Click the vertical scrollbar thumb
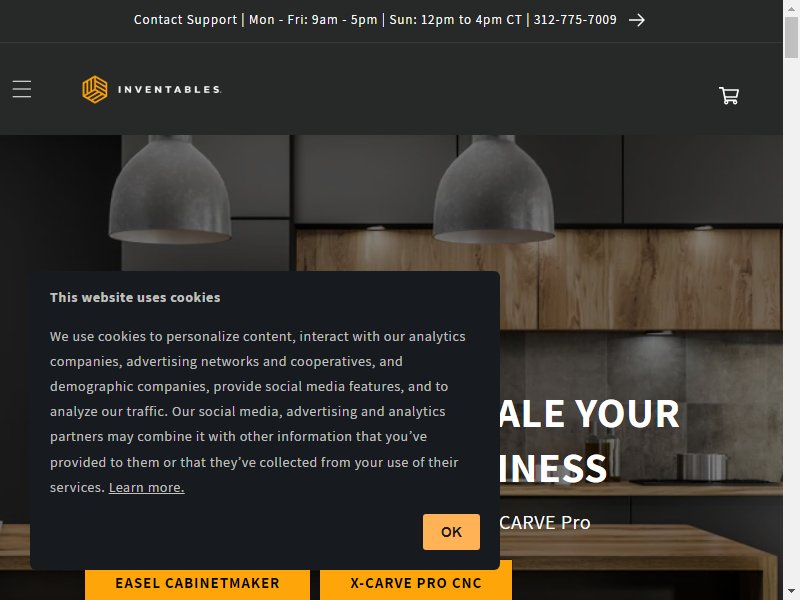Screen dimensions: 800x600 [x=791, y=38]
